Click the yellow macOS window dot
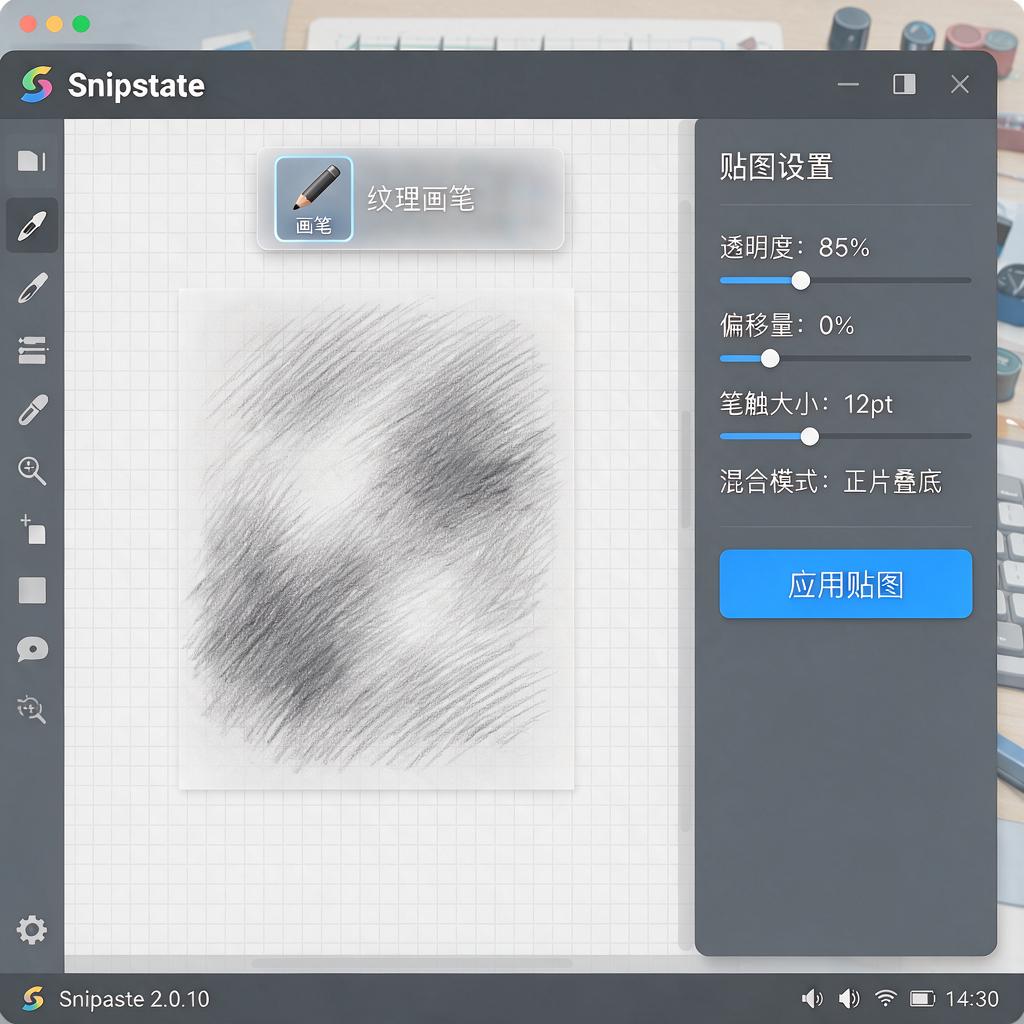This screenshot has width=1024, height=1024. 55,24
